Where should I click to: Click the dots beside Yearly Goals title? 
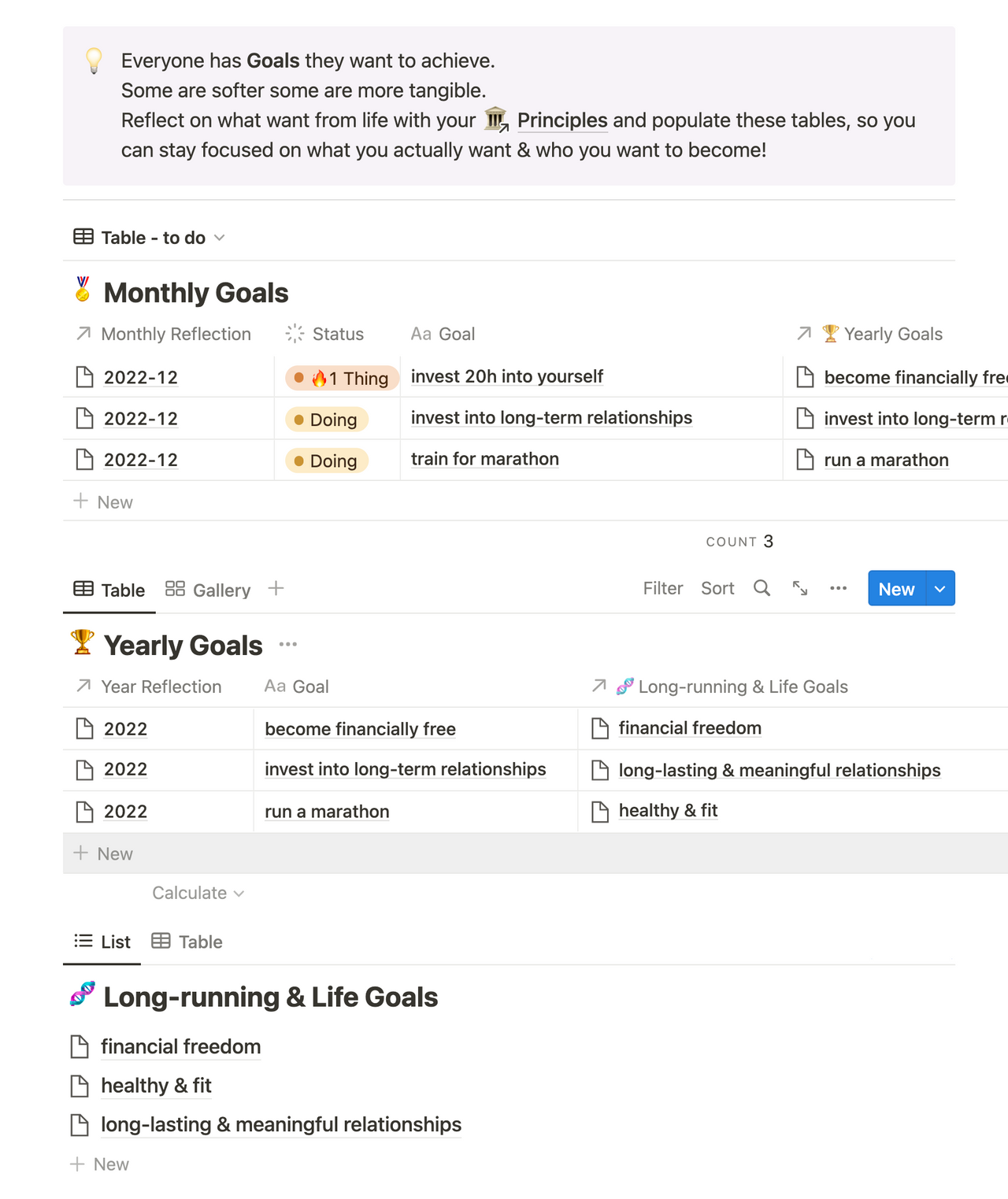point(288,645)
